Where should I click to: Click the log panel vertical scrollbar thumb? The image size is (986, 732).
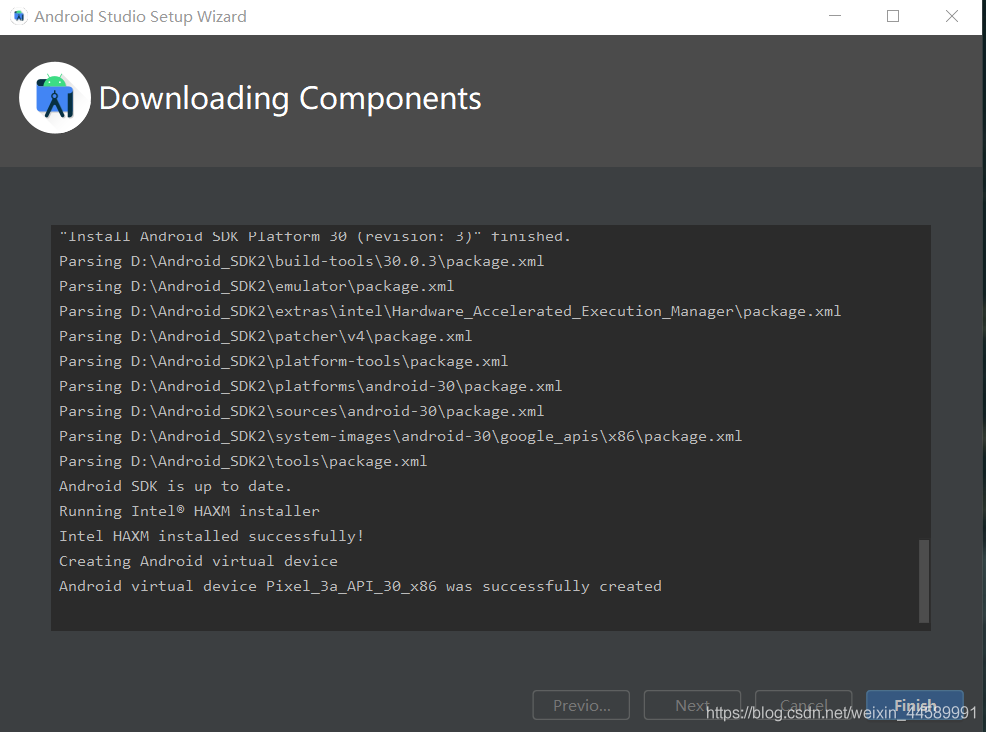point(924,581)
